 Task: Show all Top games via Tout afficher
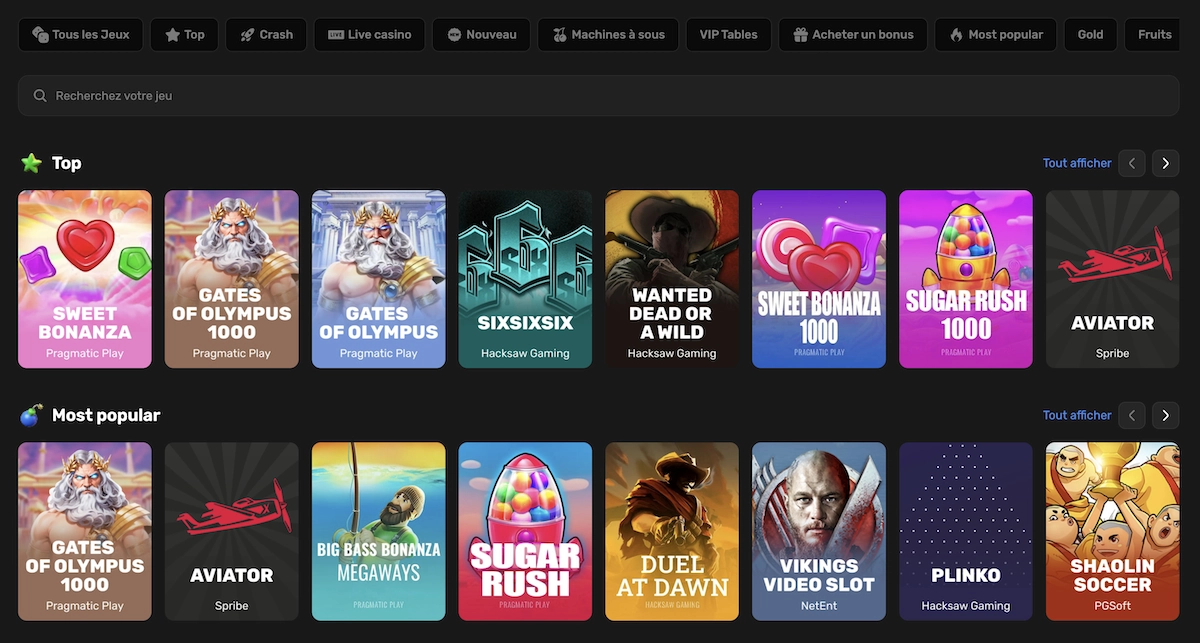pyautogui.click(x=1077, y=163)
